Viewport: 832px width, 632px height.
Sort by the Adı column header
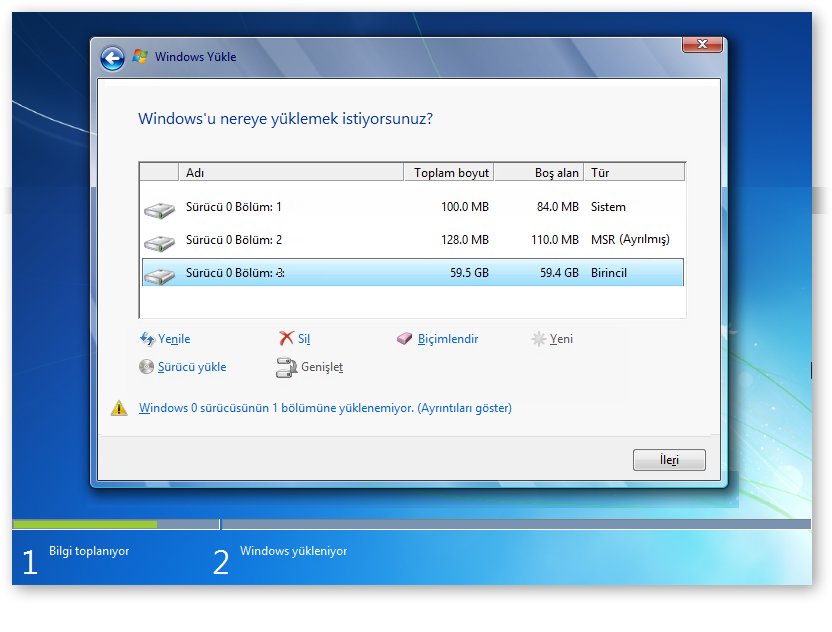pos(290,173)
